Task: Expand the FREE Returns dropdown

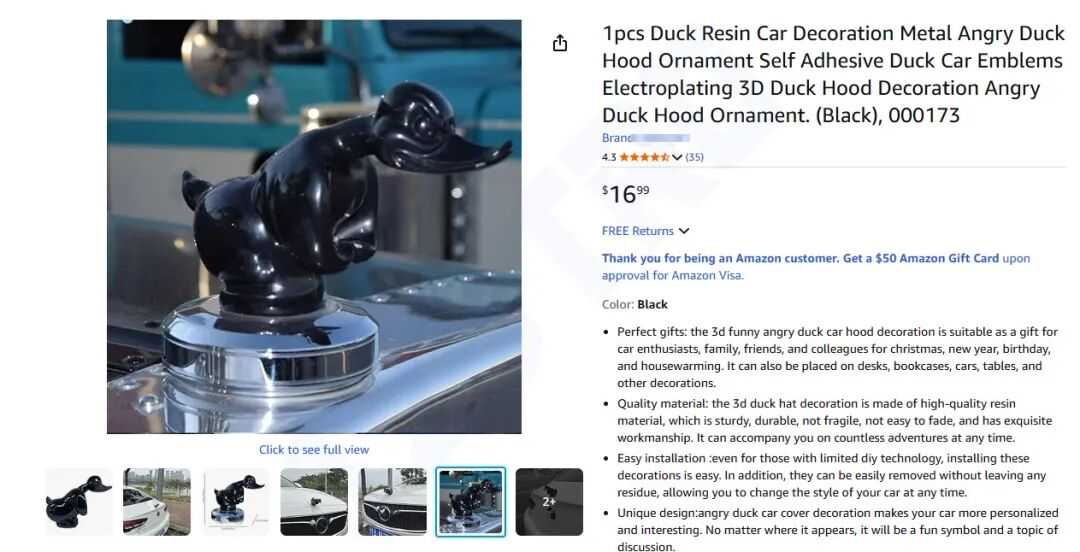Action: tap(684, 231)
